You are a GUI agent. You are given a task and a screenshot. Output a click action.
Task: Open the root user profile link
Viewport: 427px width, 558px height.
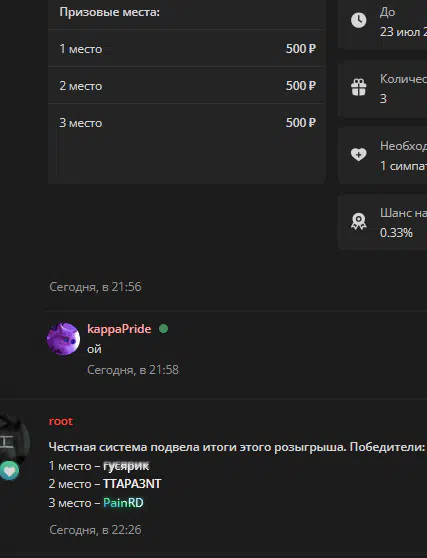click(61, 421)
